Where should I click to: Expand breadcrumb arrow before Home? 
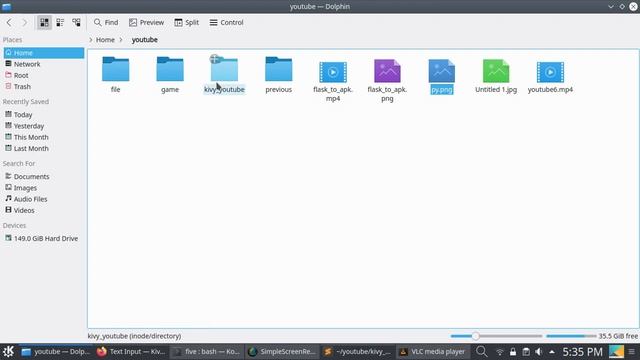91,40
